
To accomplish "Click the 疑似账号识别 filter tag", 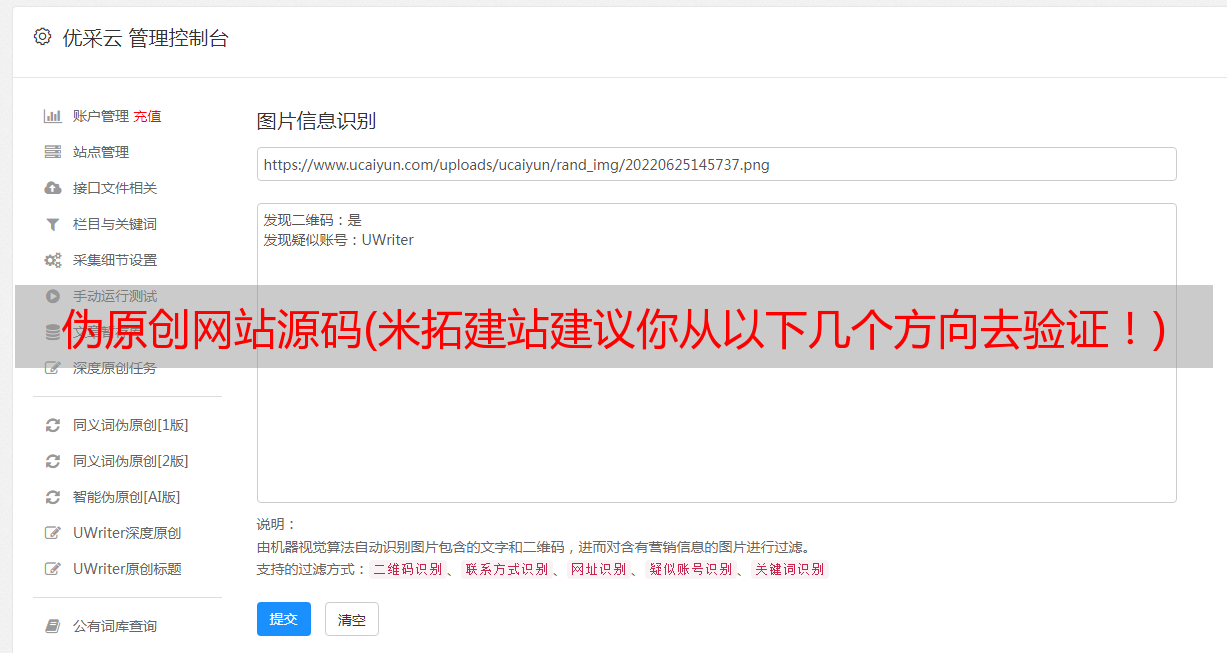I will tap(691, 569).
